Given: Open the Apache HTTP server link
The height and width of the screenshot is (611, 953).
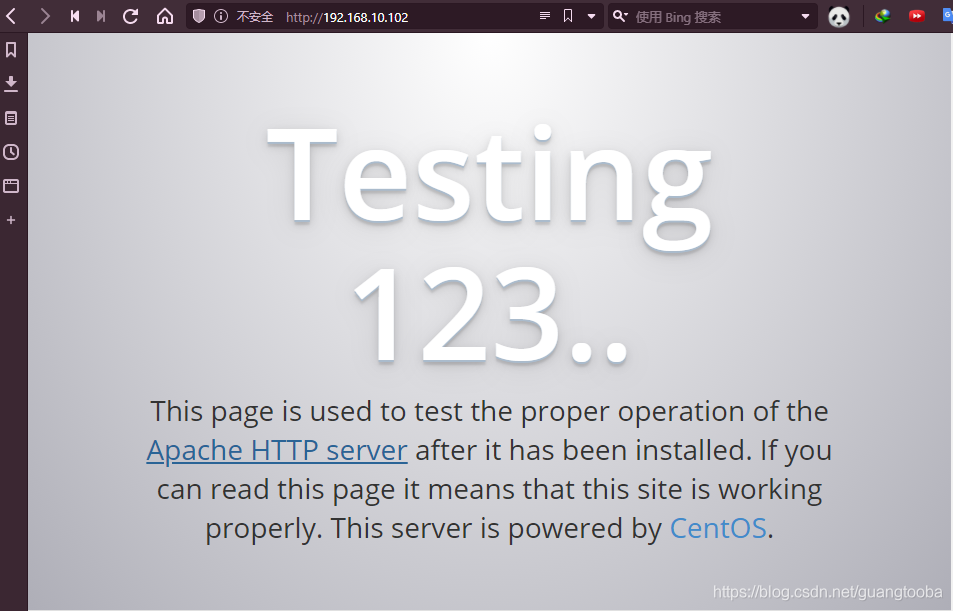Looking at the screenshot, I should tap(277, 450).
